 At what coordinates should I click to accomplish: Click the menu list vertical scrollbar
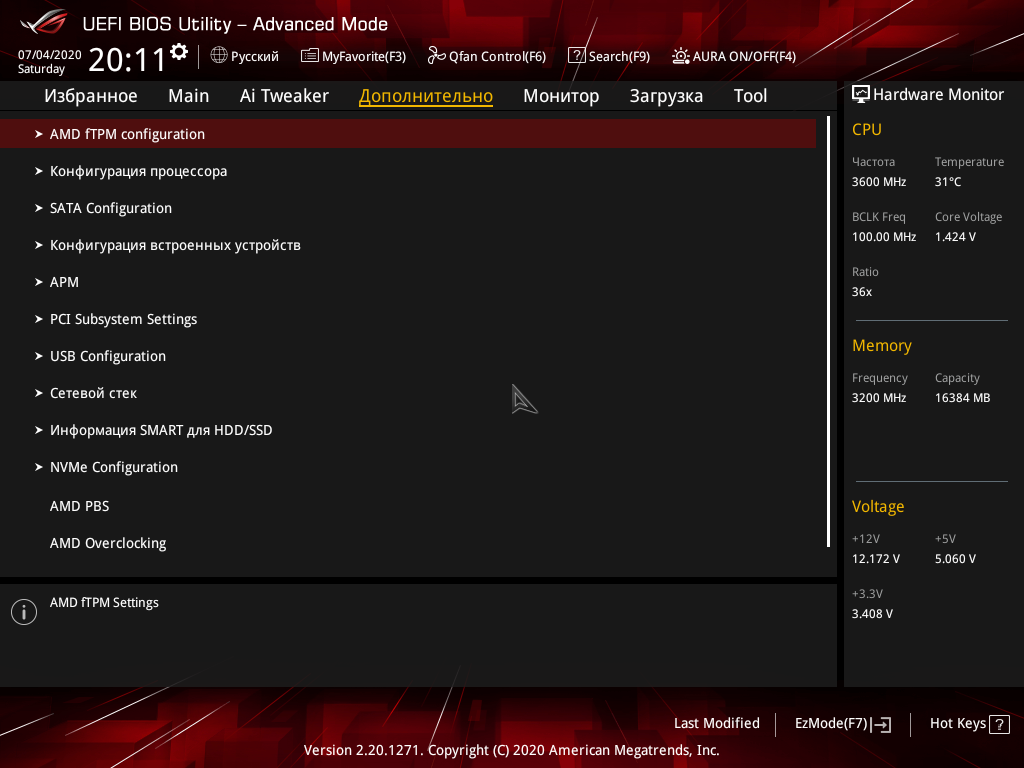coord(828,331)
